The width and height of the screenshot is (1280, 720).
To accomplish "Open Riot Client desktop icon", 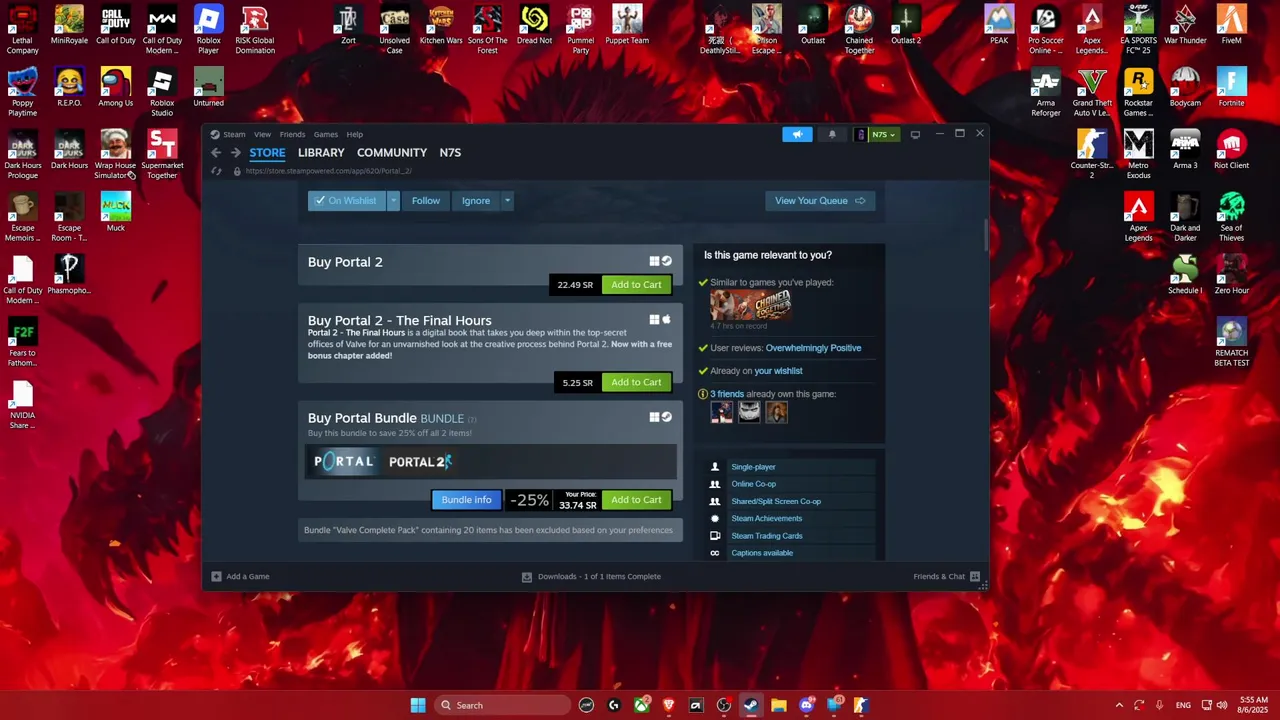I will [x=1231, y=150].
